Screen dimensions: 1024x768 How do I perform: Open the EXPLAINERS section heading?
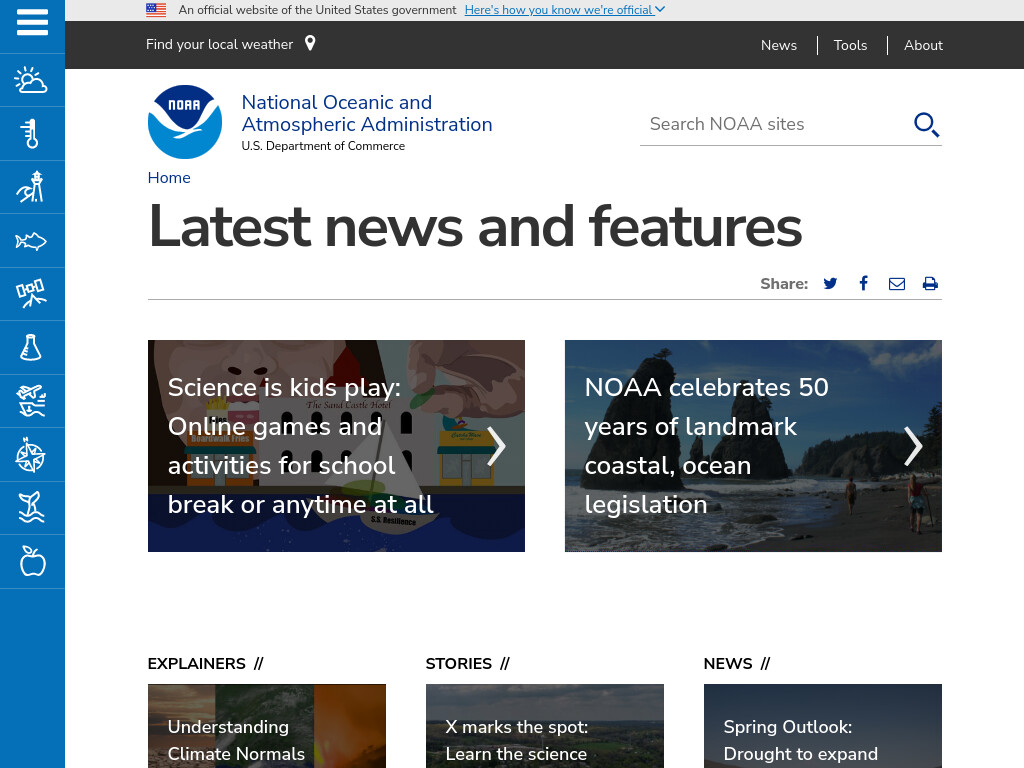coord(197,664)
